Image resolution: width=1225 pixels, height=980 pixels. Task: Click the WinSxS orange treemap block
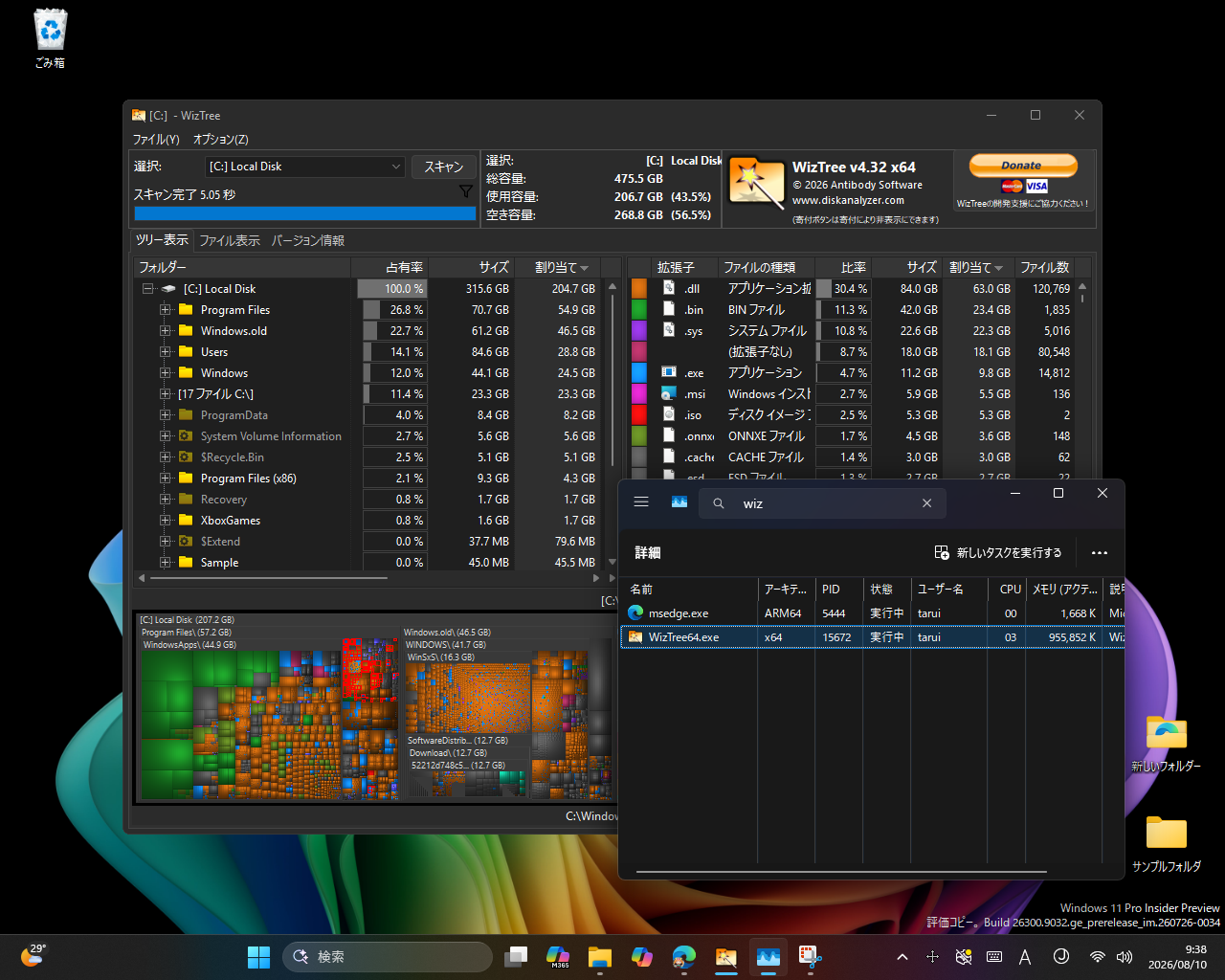467,699
